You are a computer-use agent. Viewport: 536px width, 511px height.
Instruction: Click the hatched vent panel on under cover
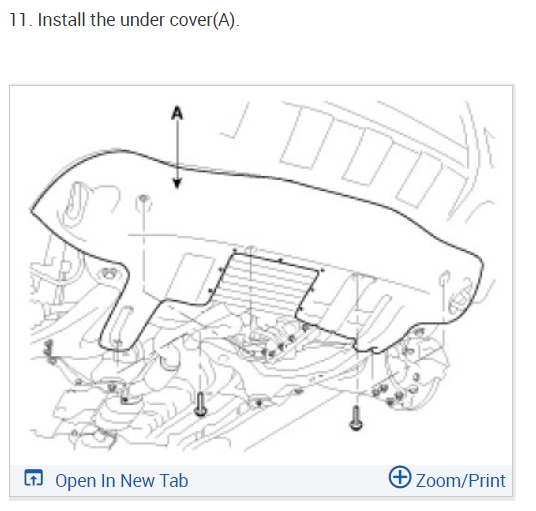[266, 282]
